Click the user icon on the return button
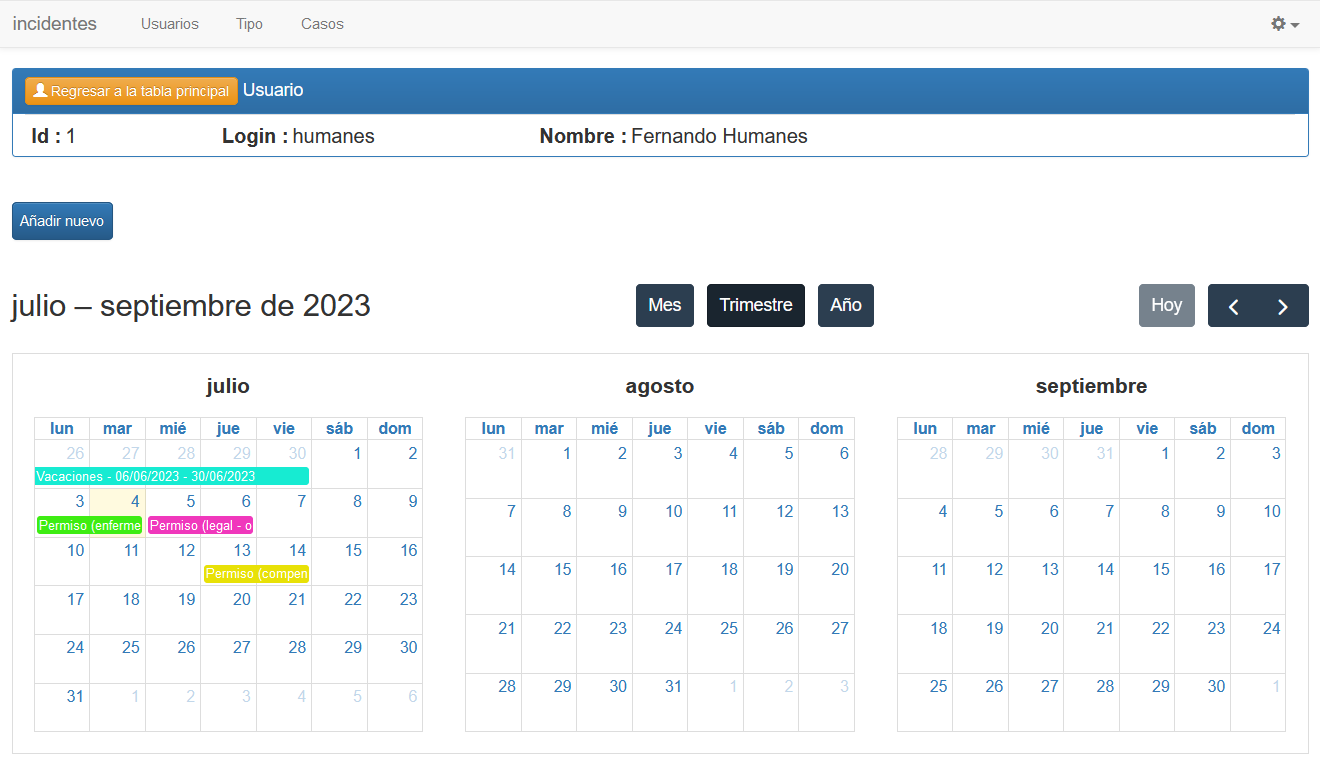 click(39, 90)
